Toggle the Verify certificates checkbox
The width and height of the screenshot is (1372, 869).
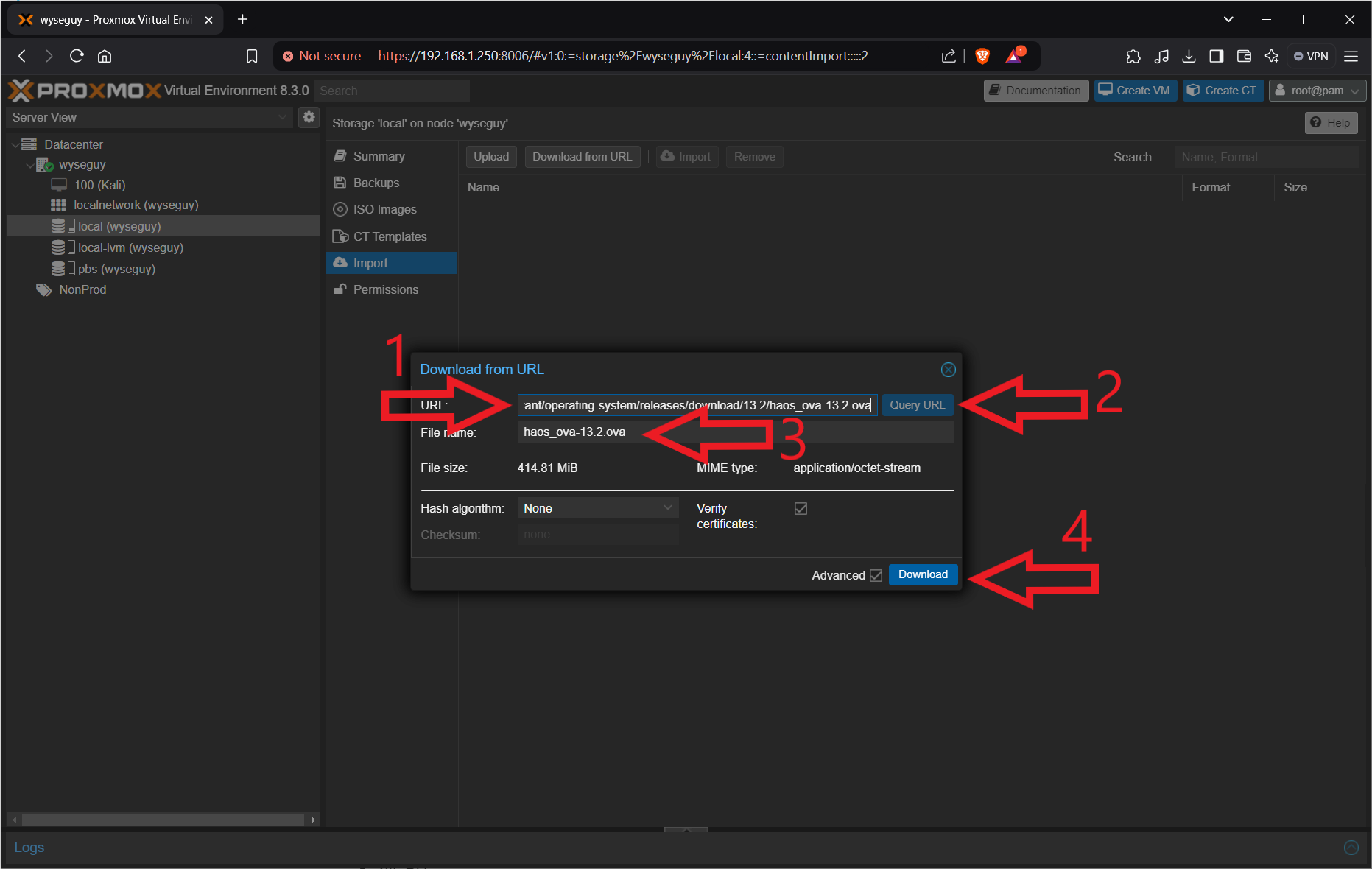[801, 508]
